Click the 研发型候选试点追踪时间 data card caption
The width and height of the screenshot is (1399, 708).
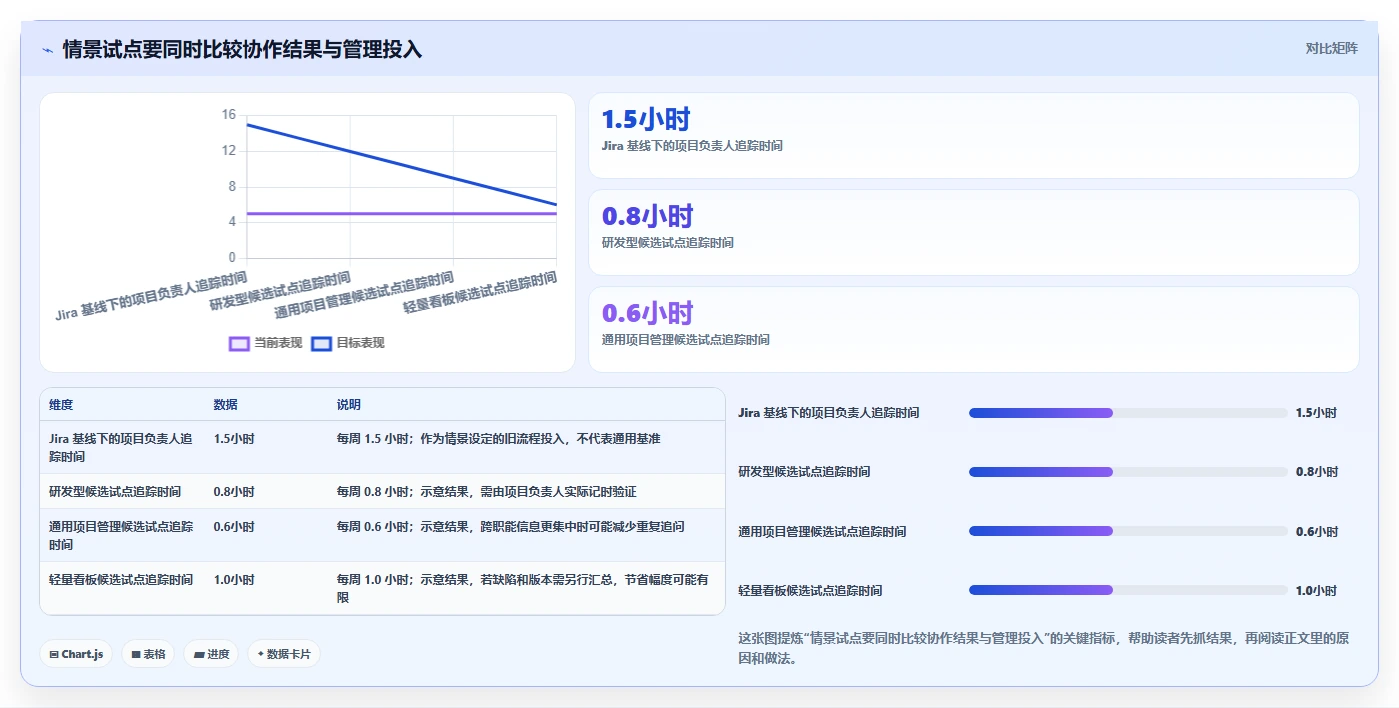[667, 243]
